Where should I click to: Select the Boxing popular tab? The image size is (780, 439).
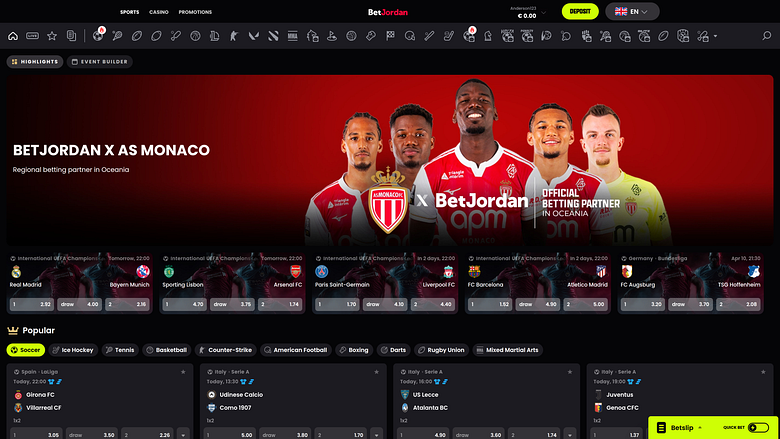point(354,350)
